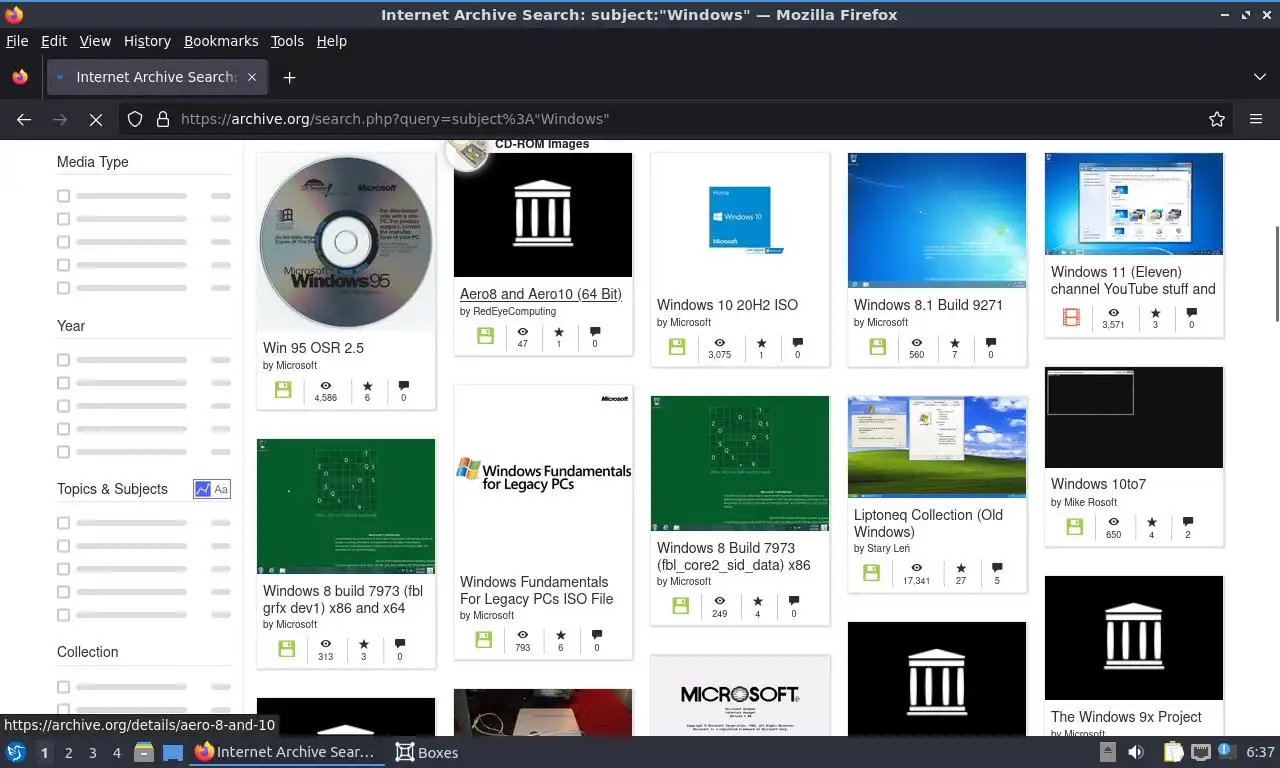Open the Tools menu
1280x768 pixels.
pos(287,41)
